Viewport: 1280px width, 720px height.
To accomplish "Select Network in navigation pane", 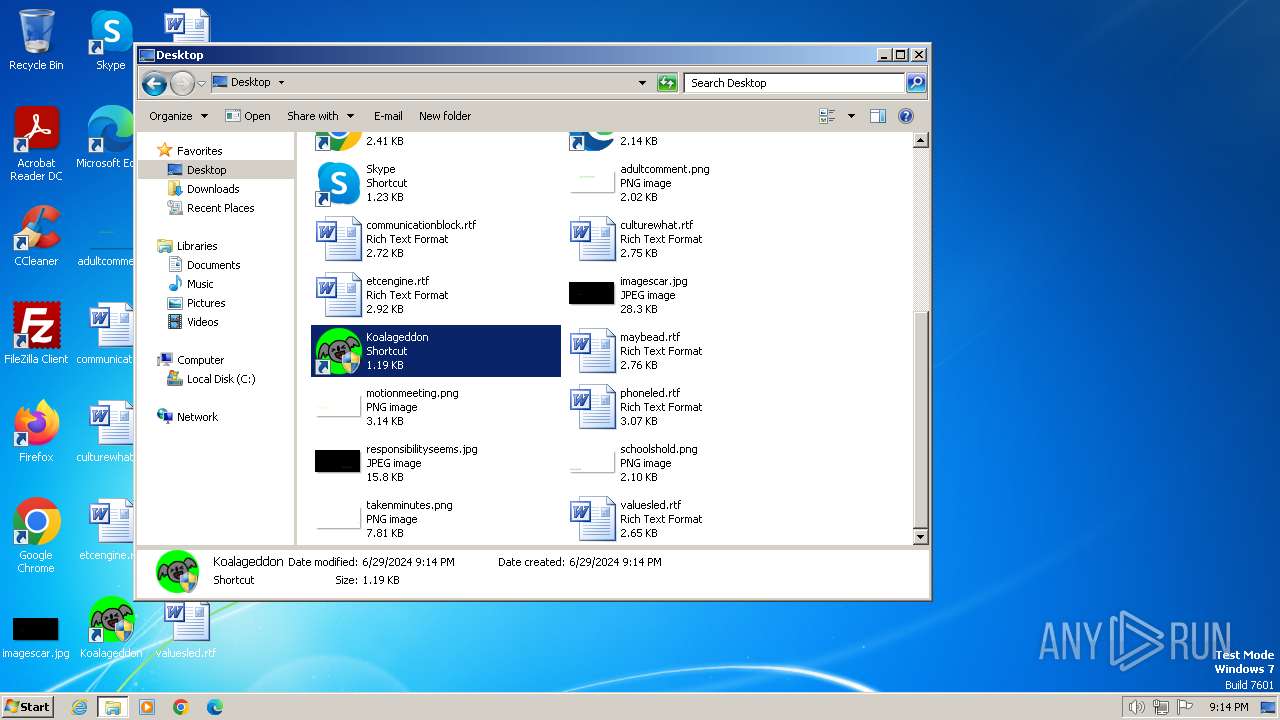I will pyautogui.click(x=197, y=417).
